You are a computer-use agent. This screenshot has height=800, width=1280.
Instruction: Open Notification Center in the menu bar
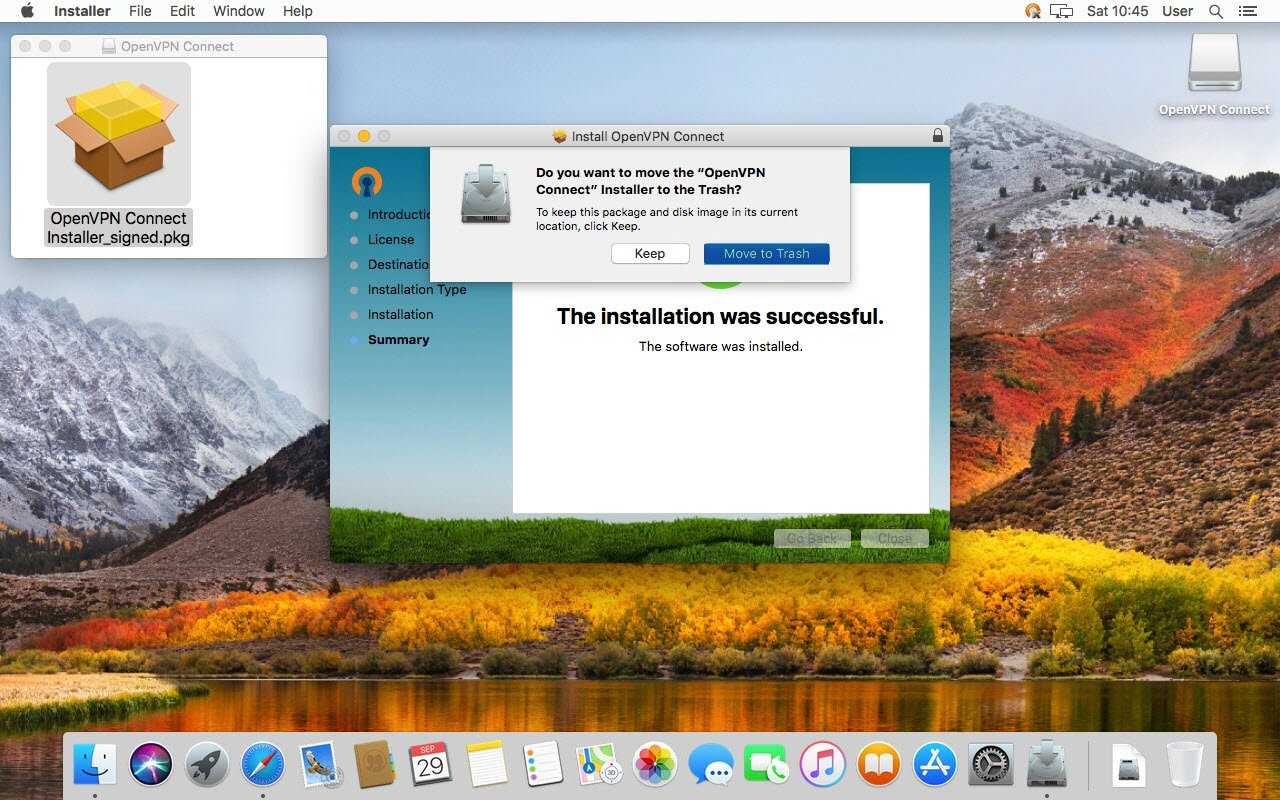pos(1247,11)
